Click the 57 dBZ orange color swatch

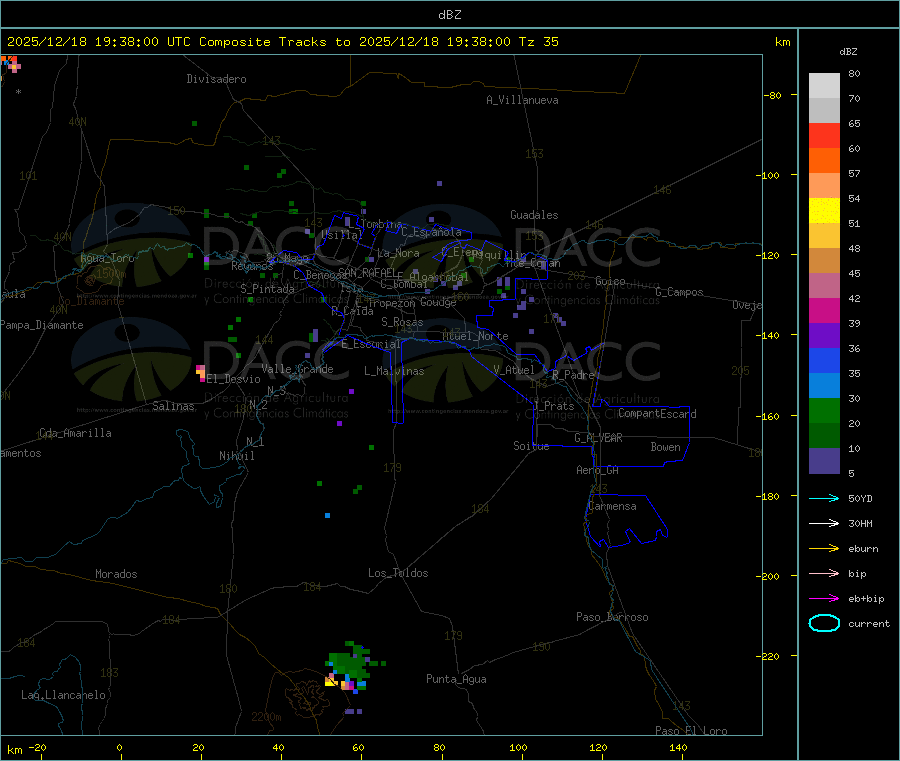[824, 160]
